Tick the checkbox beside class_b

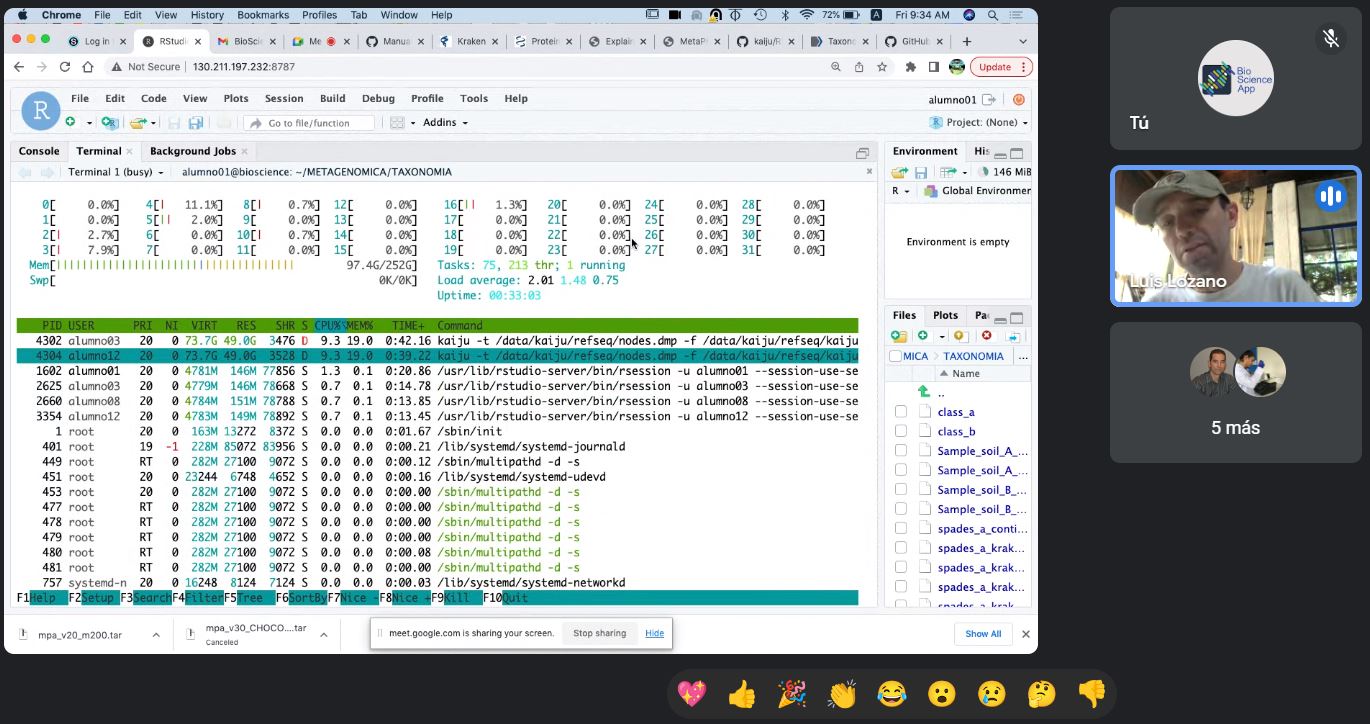click(x=901, y=431)
